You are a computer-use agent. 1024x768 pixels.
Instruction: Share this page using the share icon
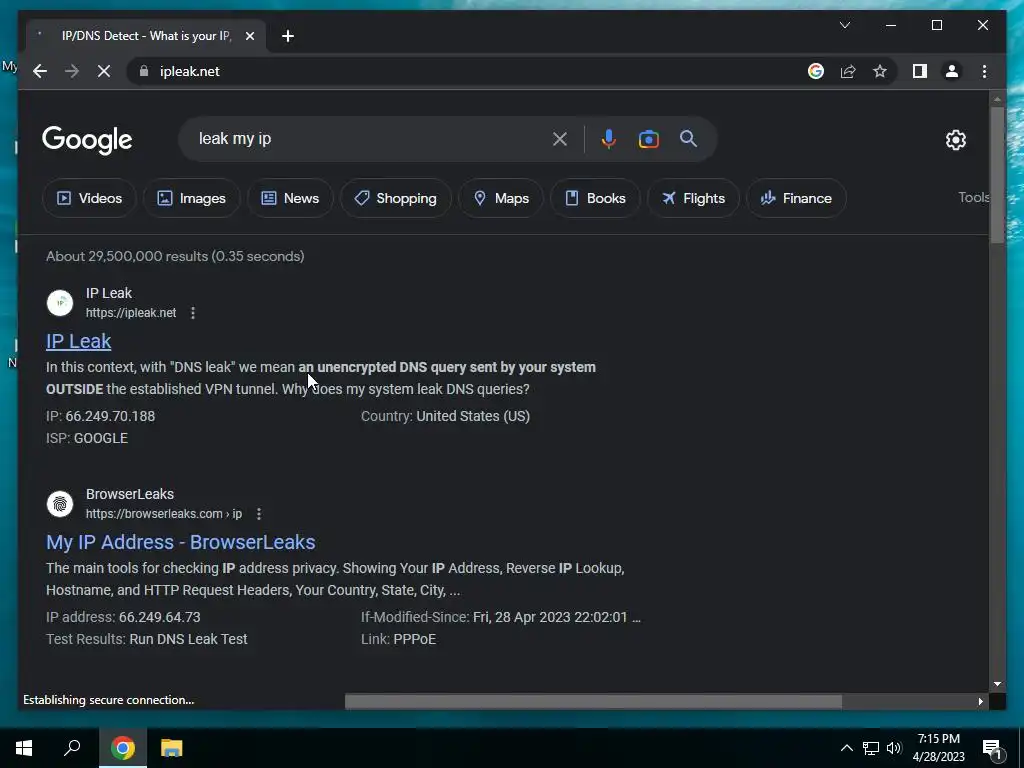tap(848, 71)
